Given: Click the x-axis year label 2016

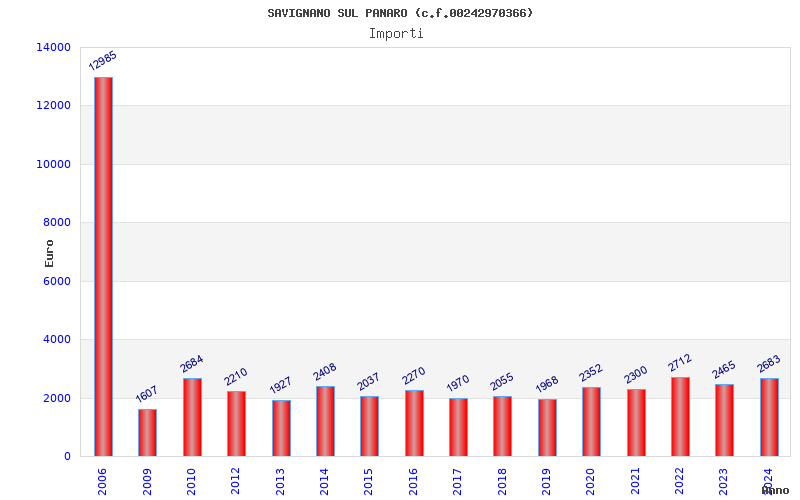Looking at the screenshot, I should (x=413, y=482).
